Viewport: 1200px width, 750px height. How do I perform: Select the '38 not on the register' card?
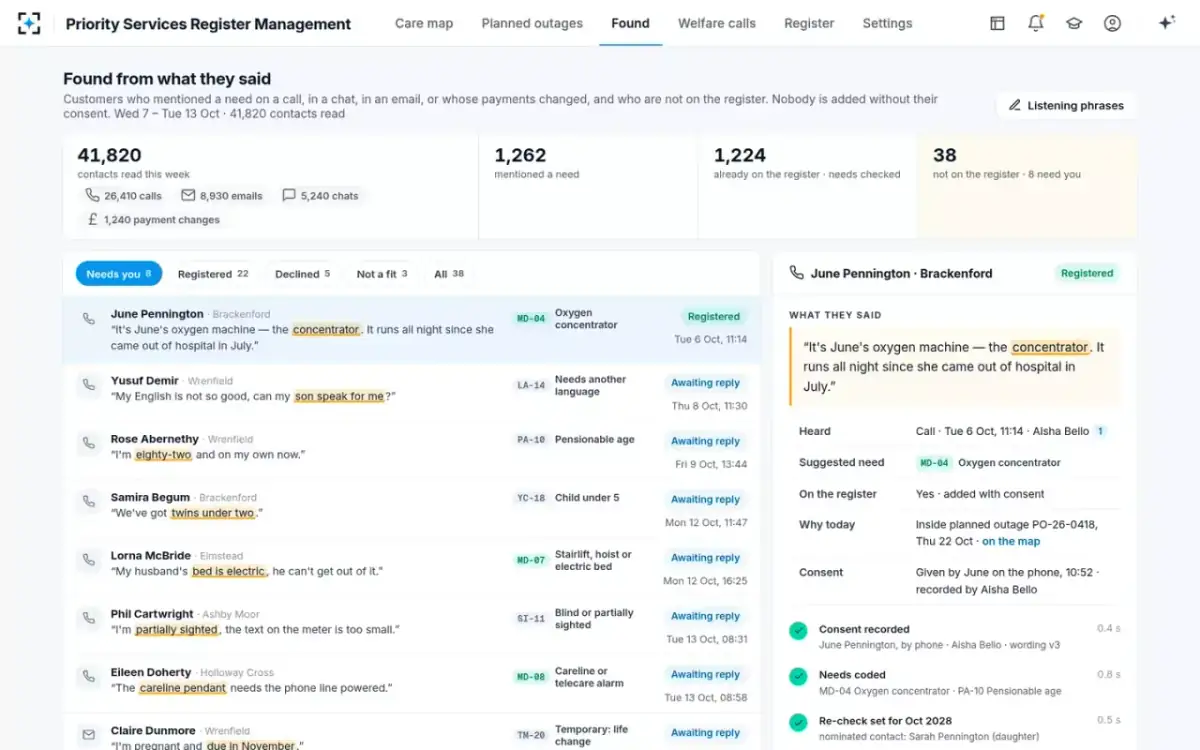(1027, 187)
